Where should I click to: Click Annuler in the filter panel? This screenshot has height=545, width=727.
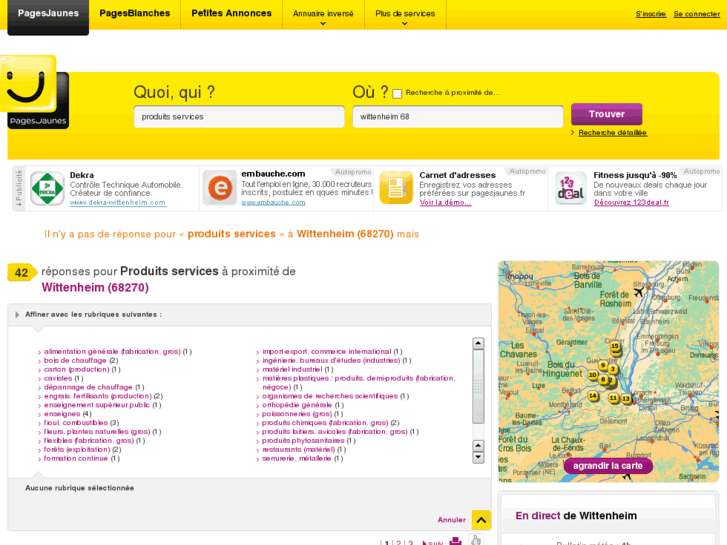pyautogui.click(x=452, y=520)
